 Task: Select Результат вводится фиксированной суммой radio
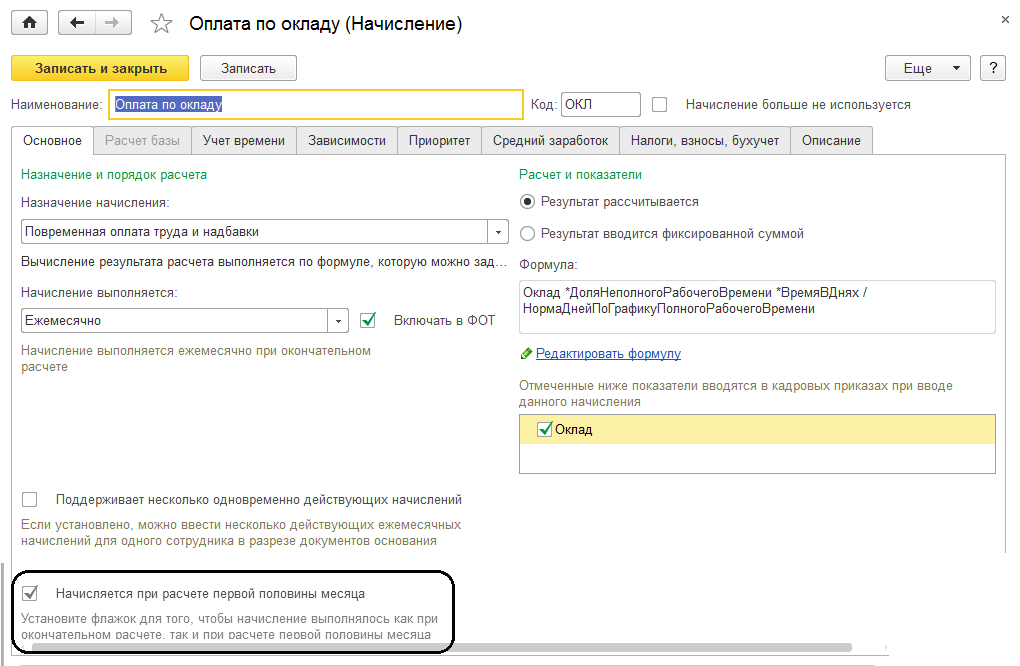pyautogui.click(x=528, y=233)
